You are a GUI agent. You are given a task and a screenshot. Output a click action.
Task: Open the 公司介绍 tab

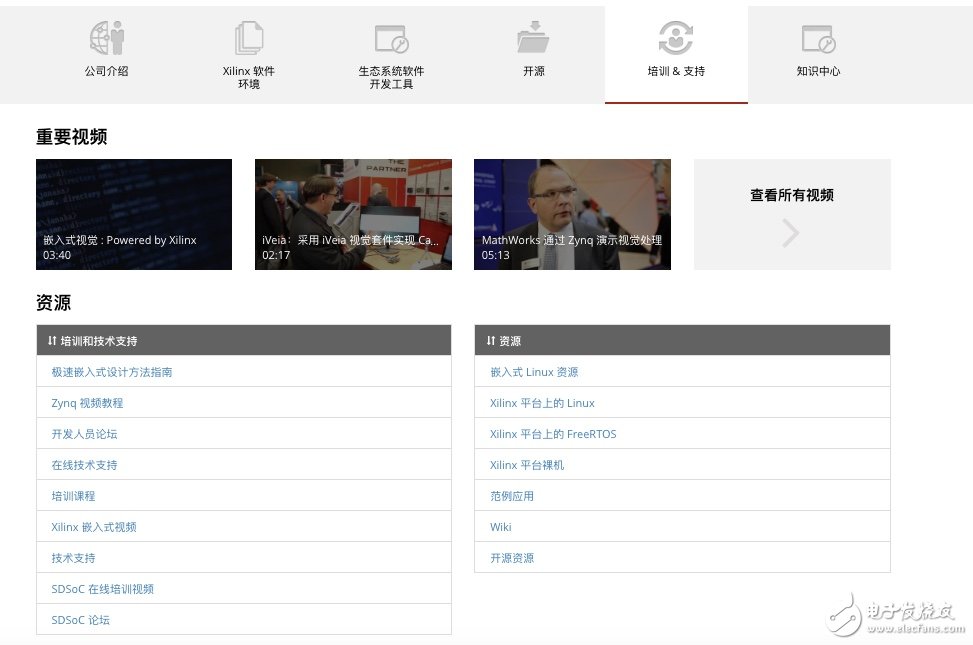107,55
